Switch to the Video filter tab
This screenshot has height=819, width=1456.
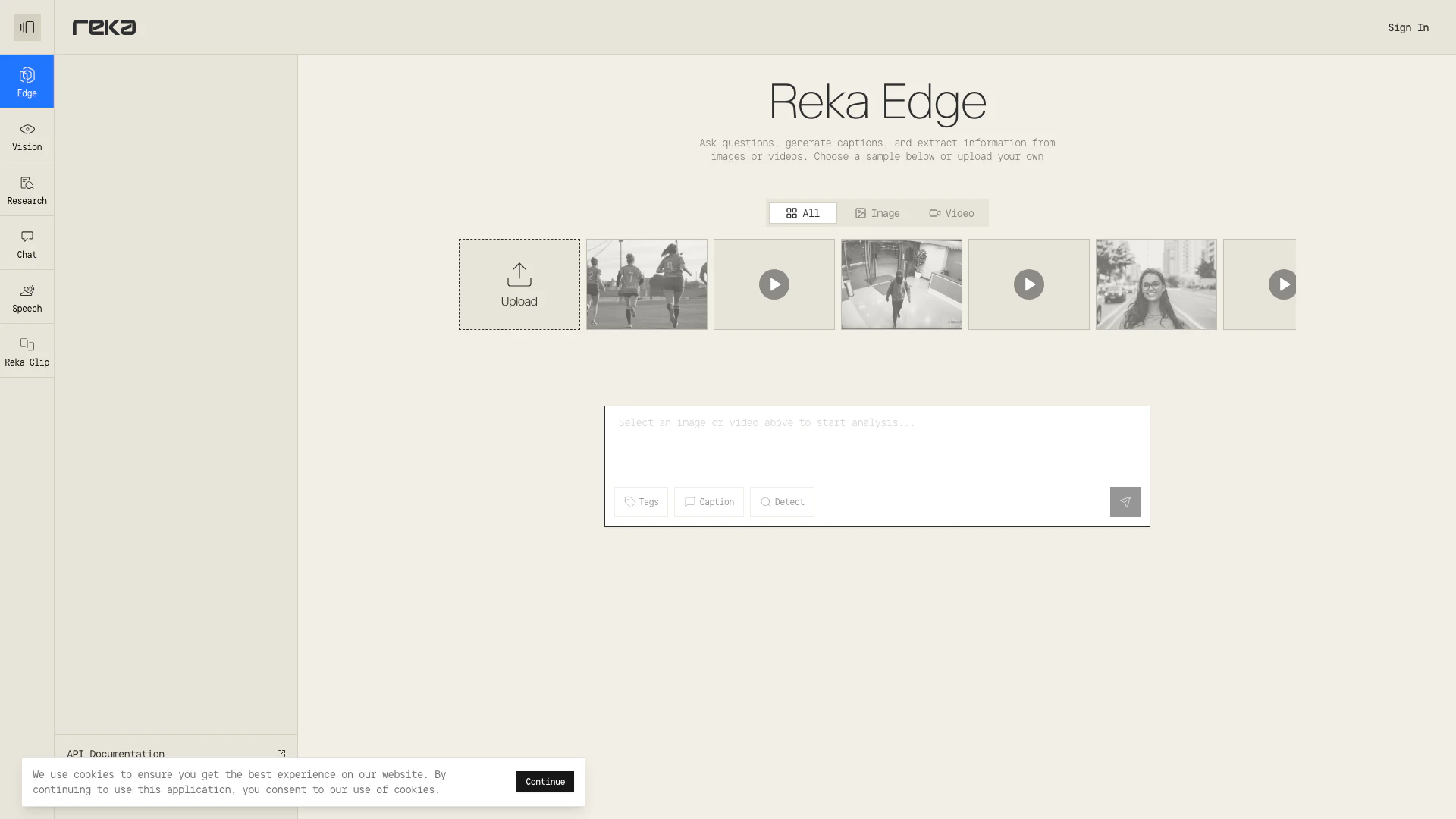[x=952, y=213]
